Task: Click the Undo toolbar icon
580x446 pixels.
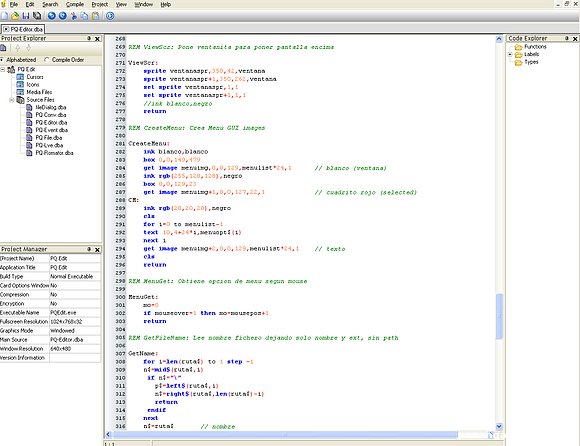Action: 52,16
